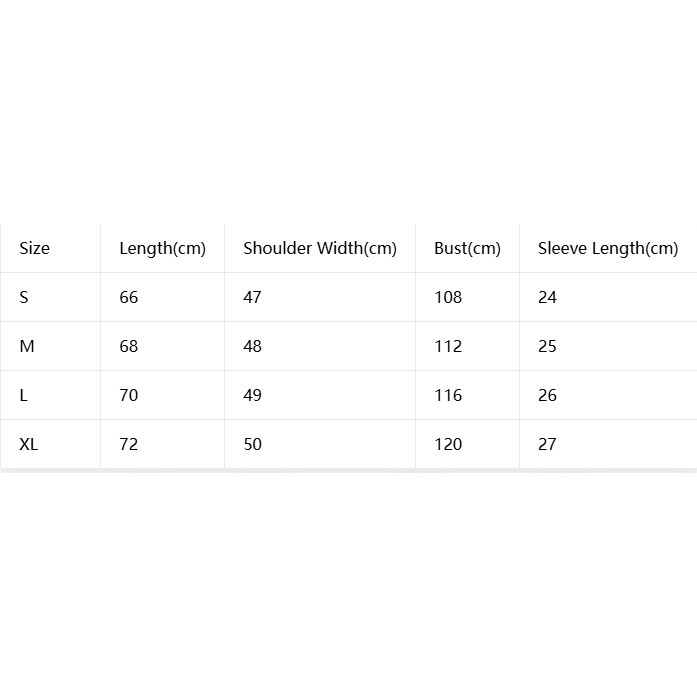The image size is (697, 697).
Task: Click the Bust(cm) column header
Action: [x=467, y=248]
